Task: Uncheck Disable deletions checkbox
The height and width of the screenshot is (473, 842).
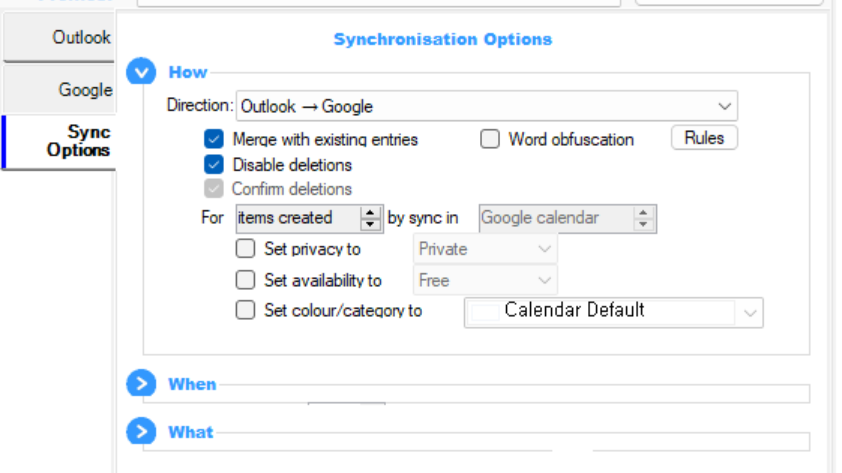Action: [214, 164]
